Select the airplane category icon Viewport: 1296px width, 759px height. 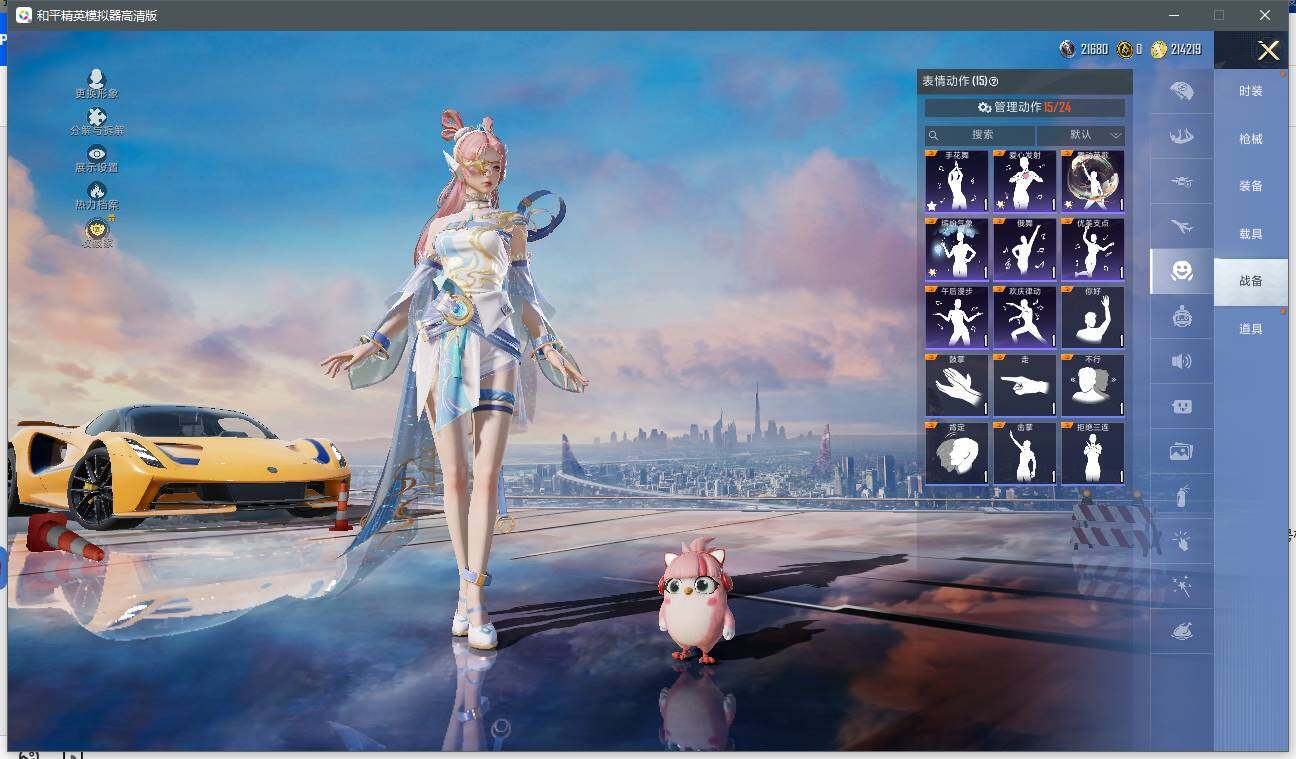1182,227
